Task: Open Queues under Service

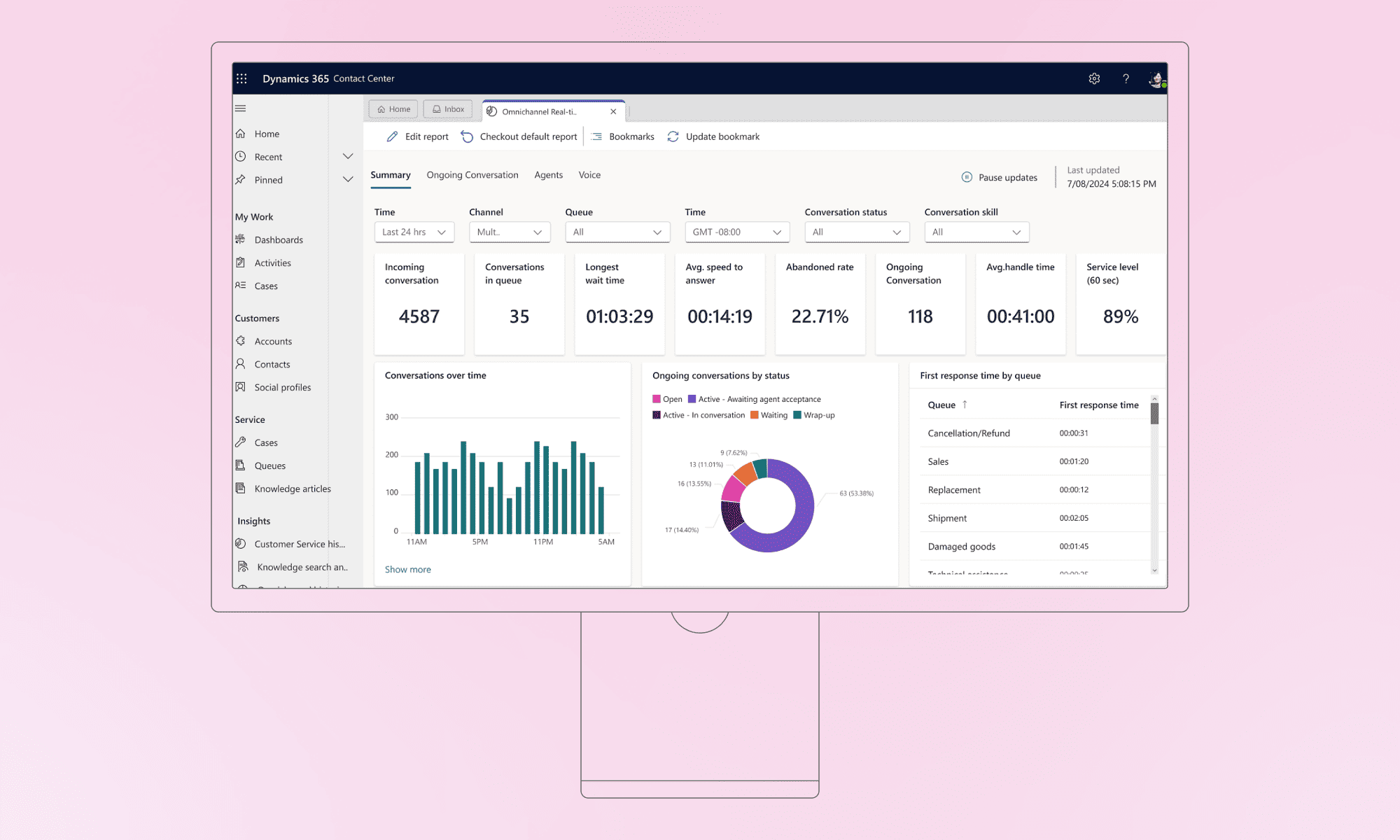Action: [x=269, y=465]
